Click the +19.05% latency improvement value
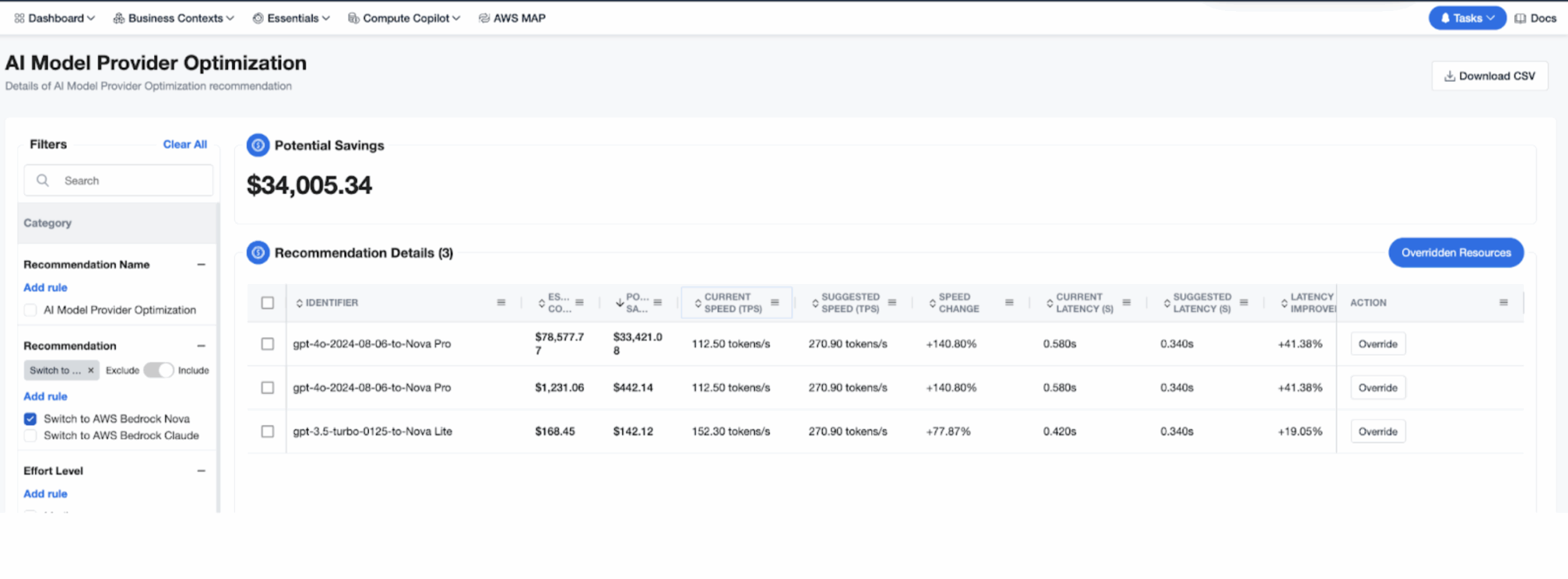The image size is (1568, 579). pyautogui.click(x=1300, y=431)
